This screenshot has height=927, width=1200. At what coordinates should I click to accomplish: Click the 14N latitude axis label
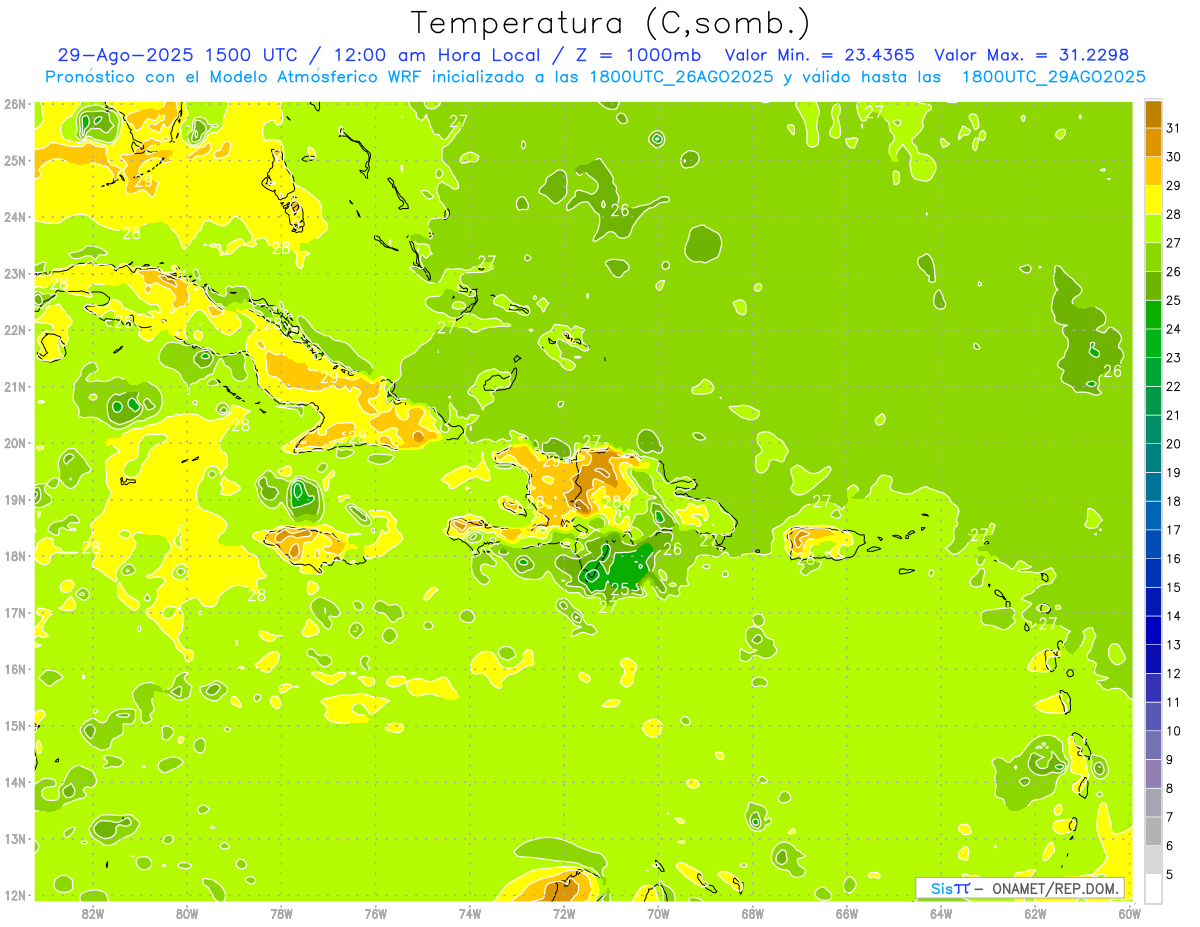pos(14,782)
